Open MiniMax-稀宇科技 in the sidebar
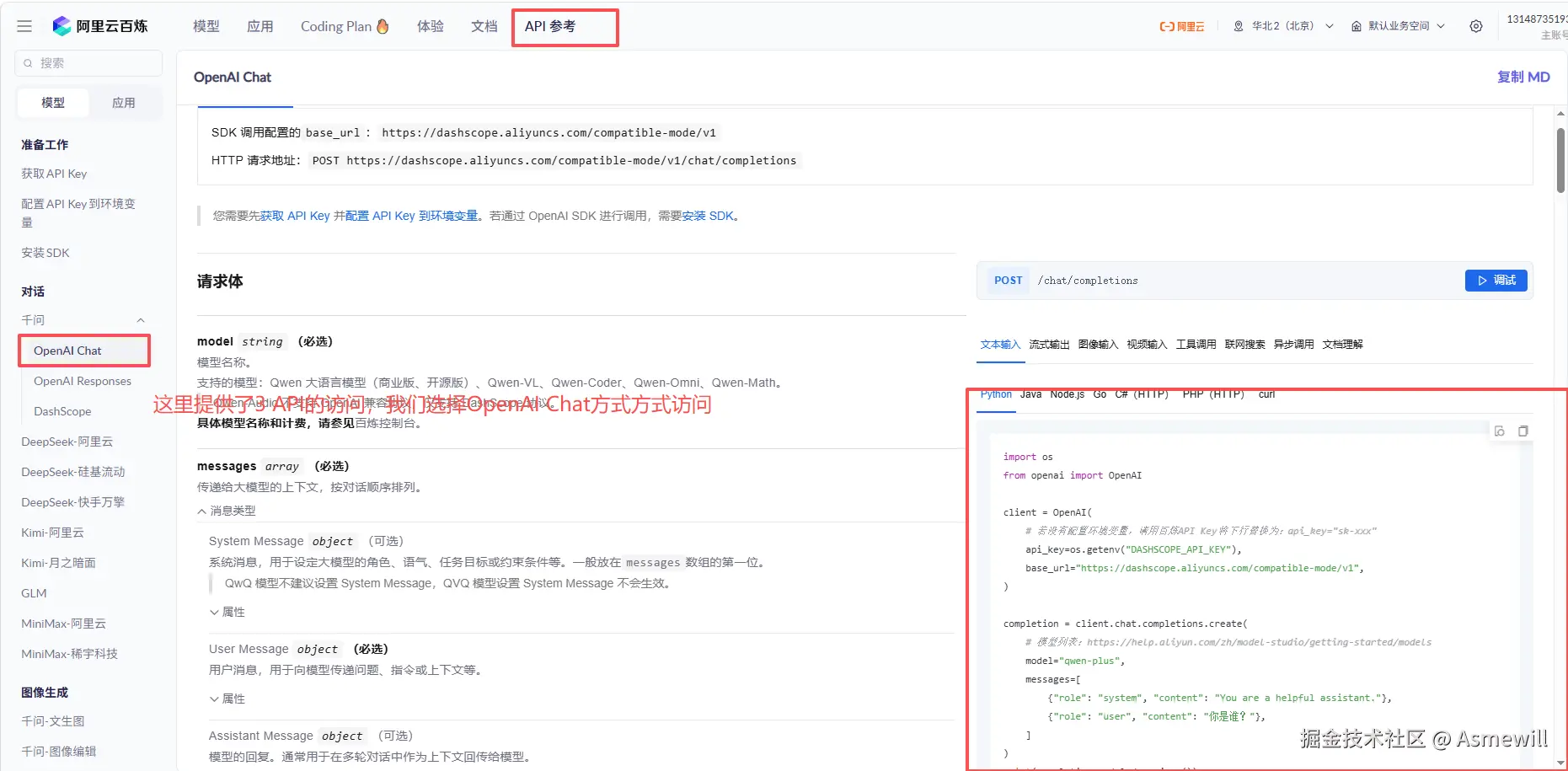The width and height of the screenshot is (1568, 771). click(69, 654)
